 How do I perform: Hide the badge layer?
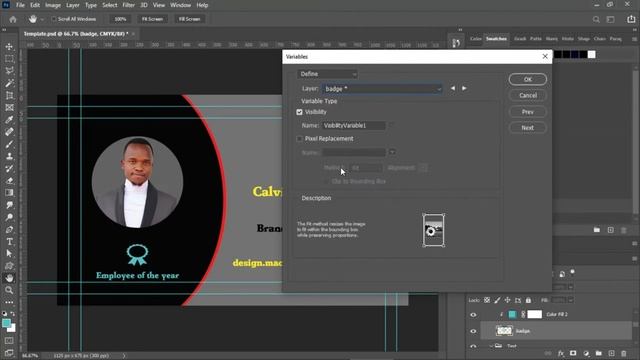point(473,331)
